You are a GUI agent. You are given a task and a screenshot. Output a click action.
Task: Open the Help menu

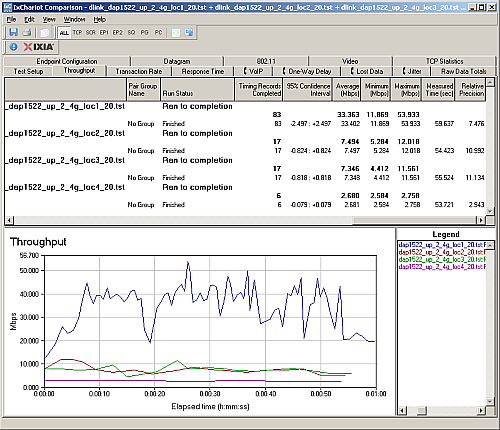click(99, 20)
